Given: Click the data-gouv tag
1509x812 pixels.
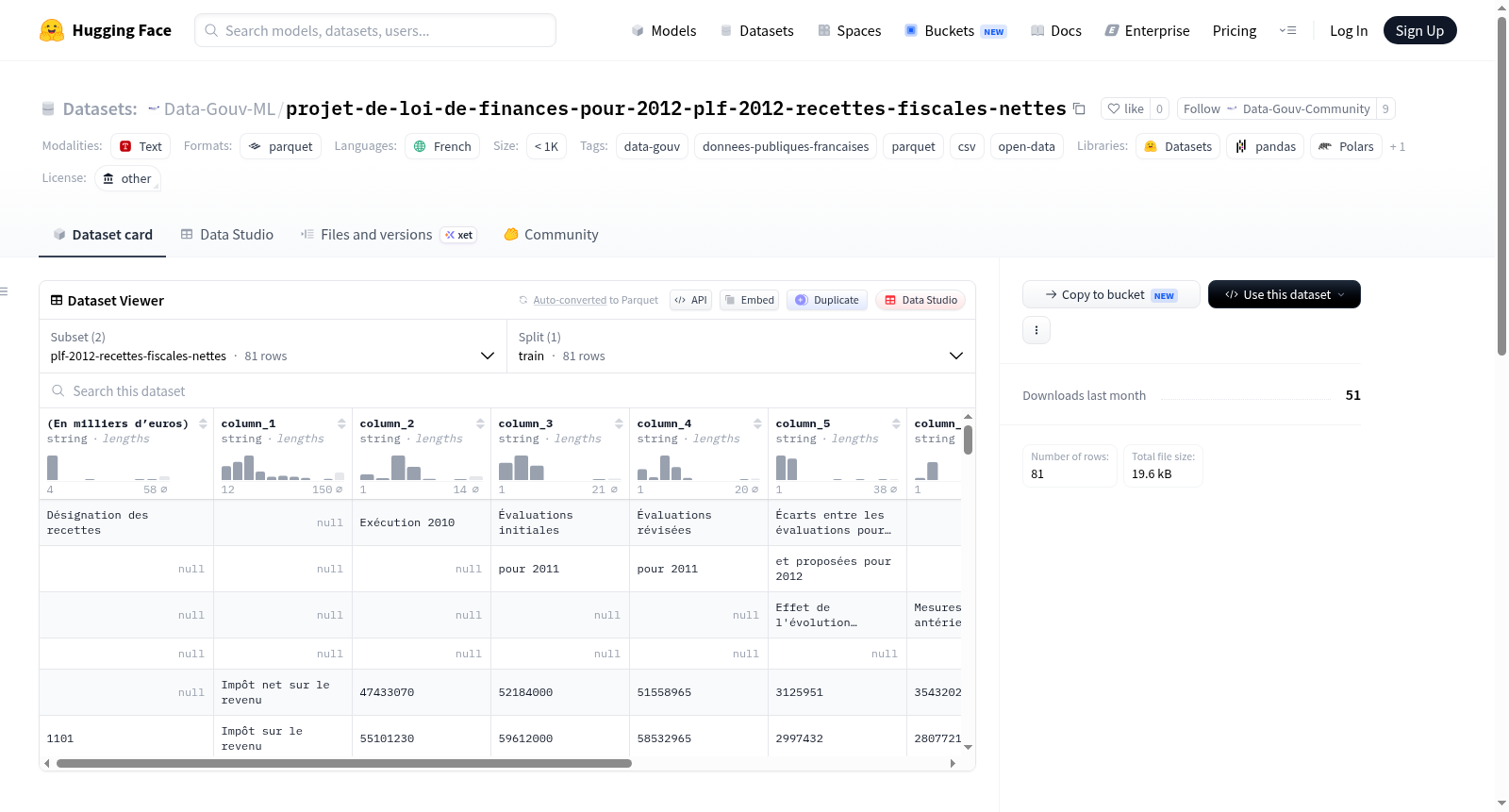Looking at the screenshot, I should [x=652, y=146].
